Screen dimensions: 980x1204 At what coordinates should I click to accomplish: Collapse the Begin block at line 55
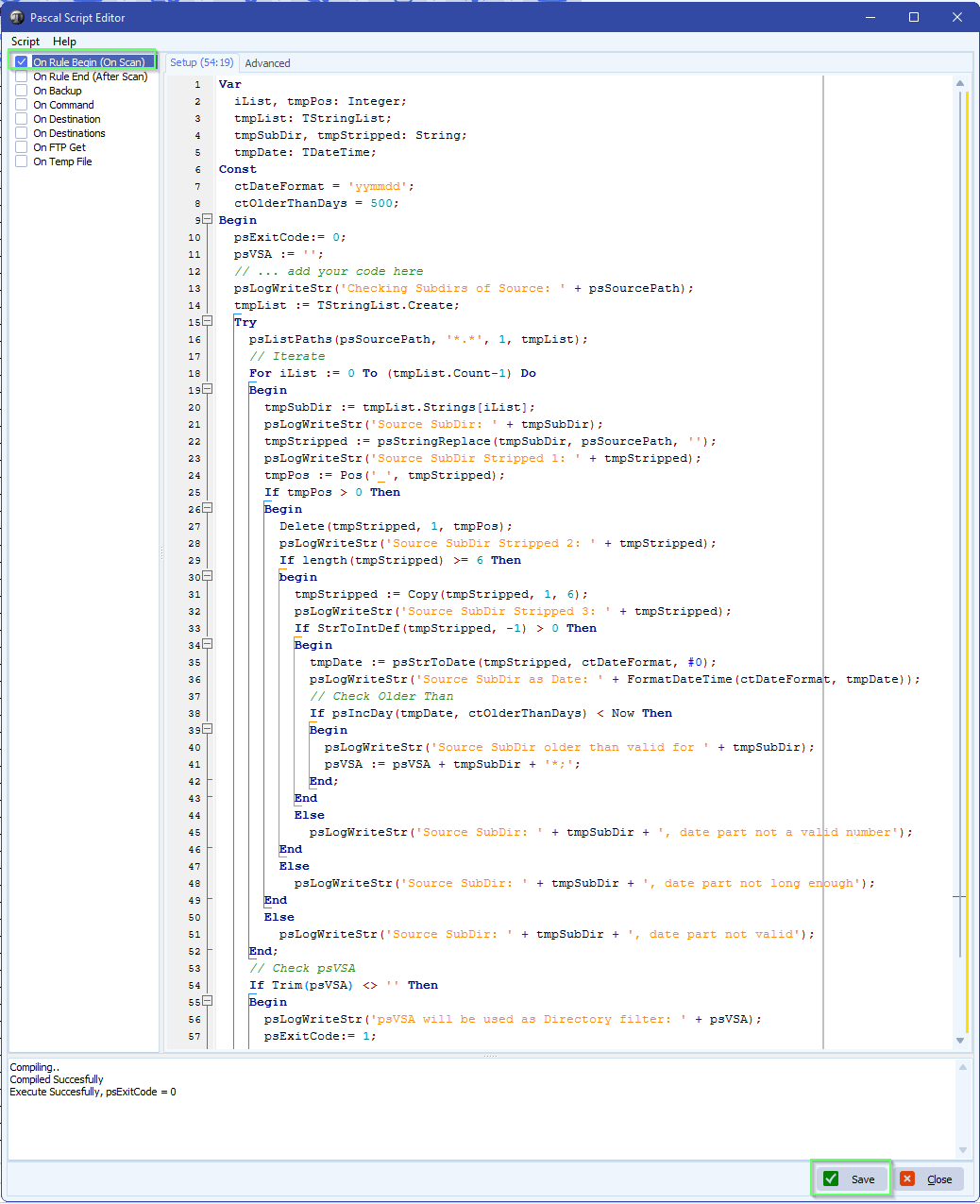(x=208, y=1001)
